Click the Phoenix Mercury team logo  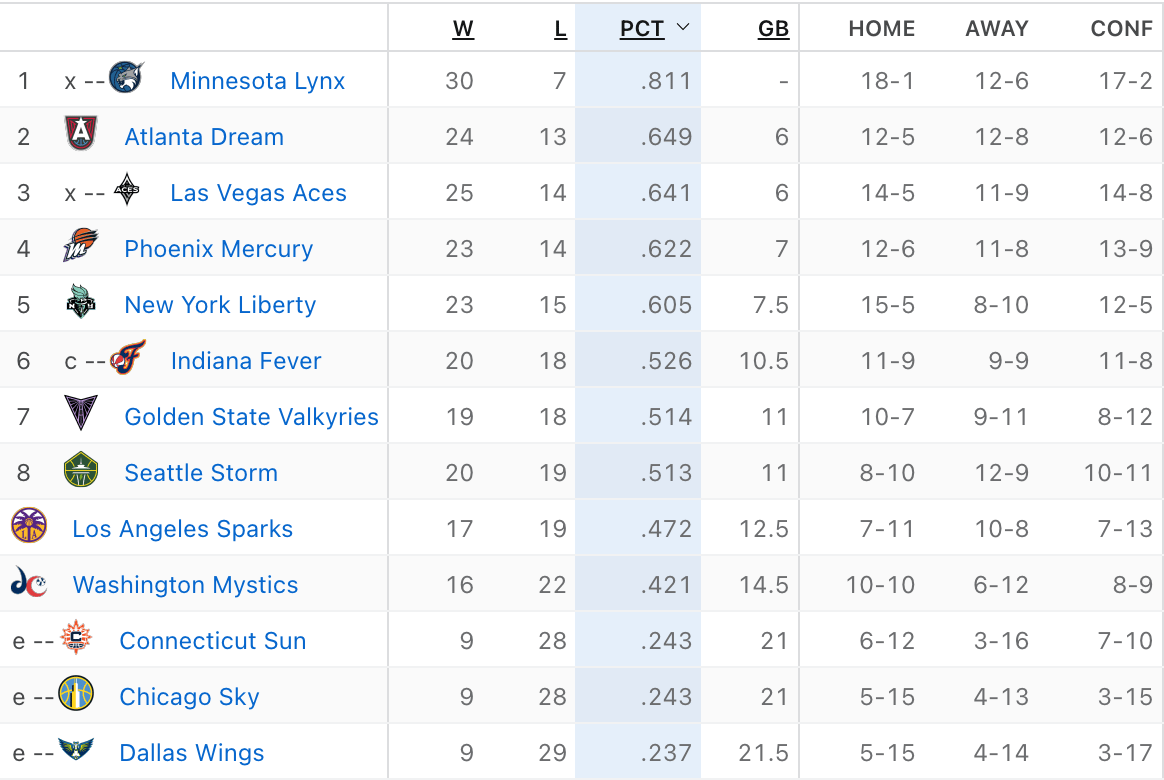coord(81,246)
